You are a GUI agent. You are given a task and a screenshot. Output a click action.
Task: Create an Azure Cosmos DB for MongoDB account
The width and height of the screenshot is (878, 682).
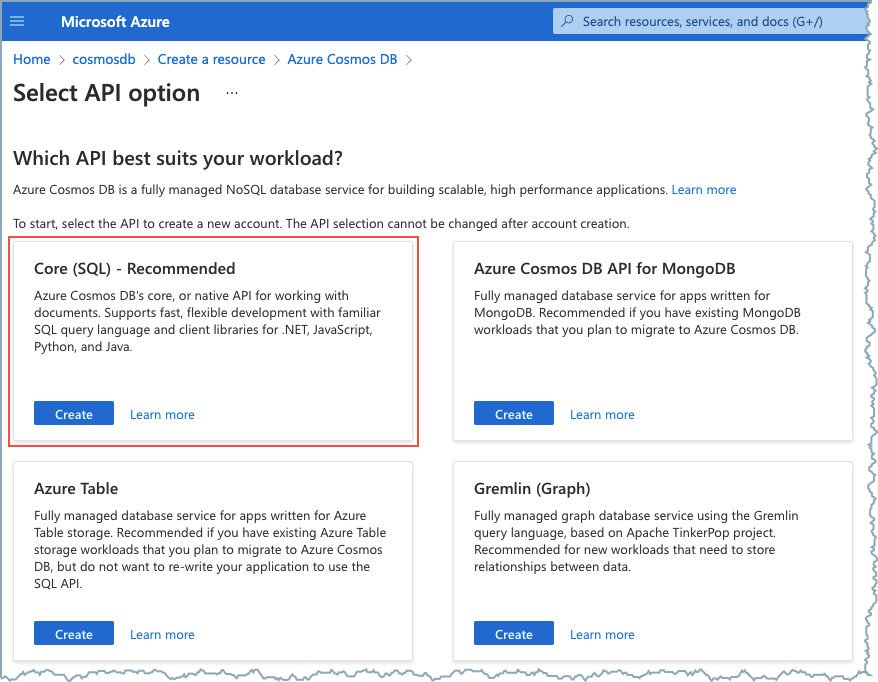point(513,414)
